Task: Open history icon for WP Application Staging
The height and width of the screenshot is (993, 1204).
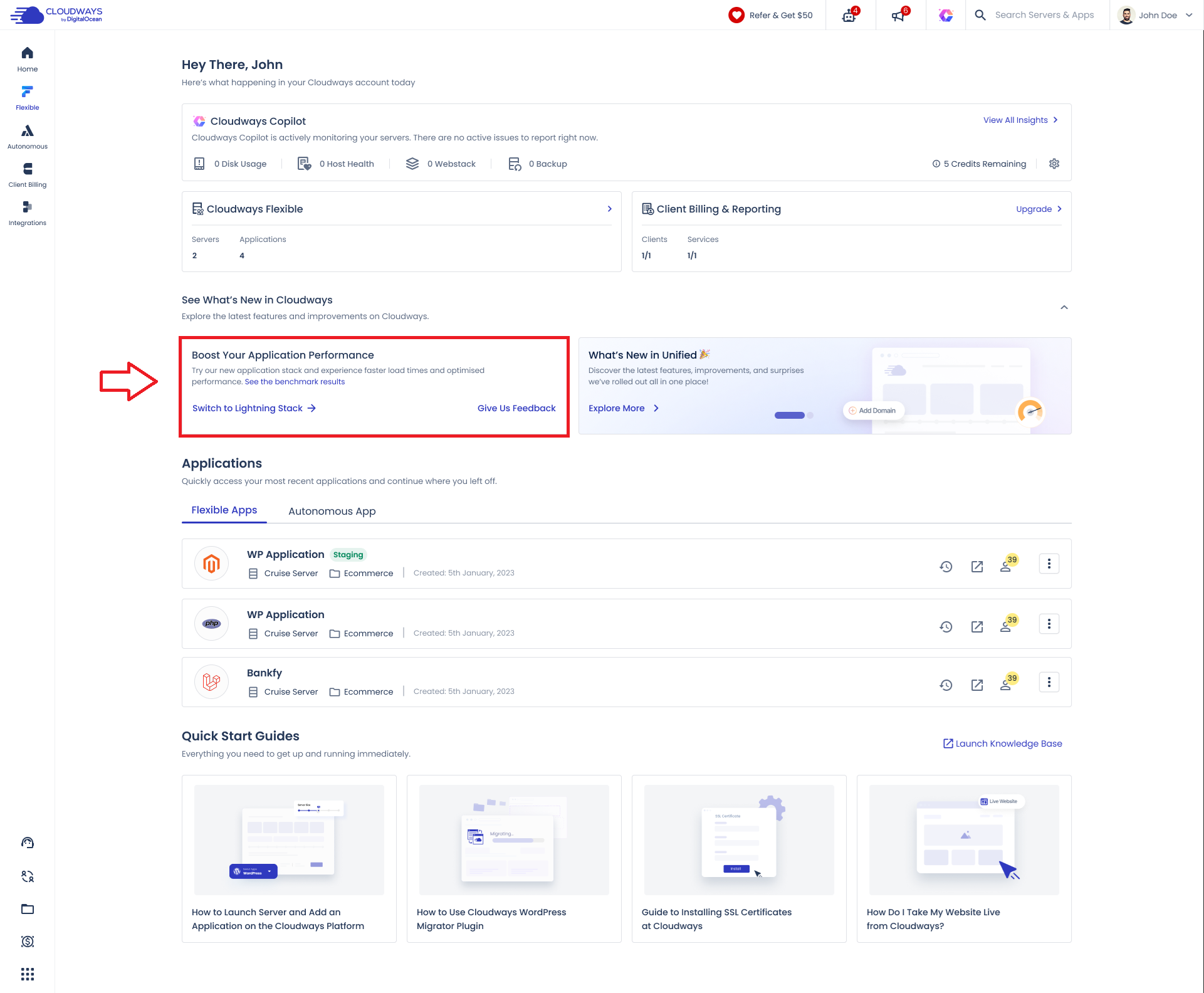Action: (x=946, y=567)
